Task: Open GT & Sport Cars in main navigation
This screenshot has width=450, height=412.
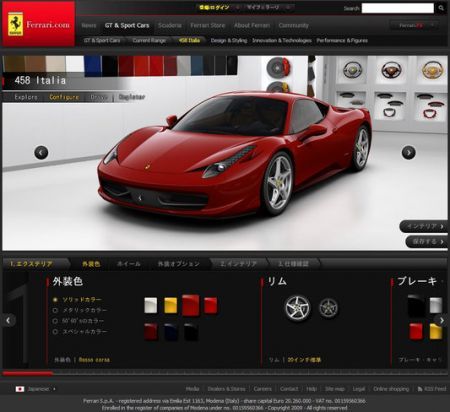Action: click(127, 25)
